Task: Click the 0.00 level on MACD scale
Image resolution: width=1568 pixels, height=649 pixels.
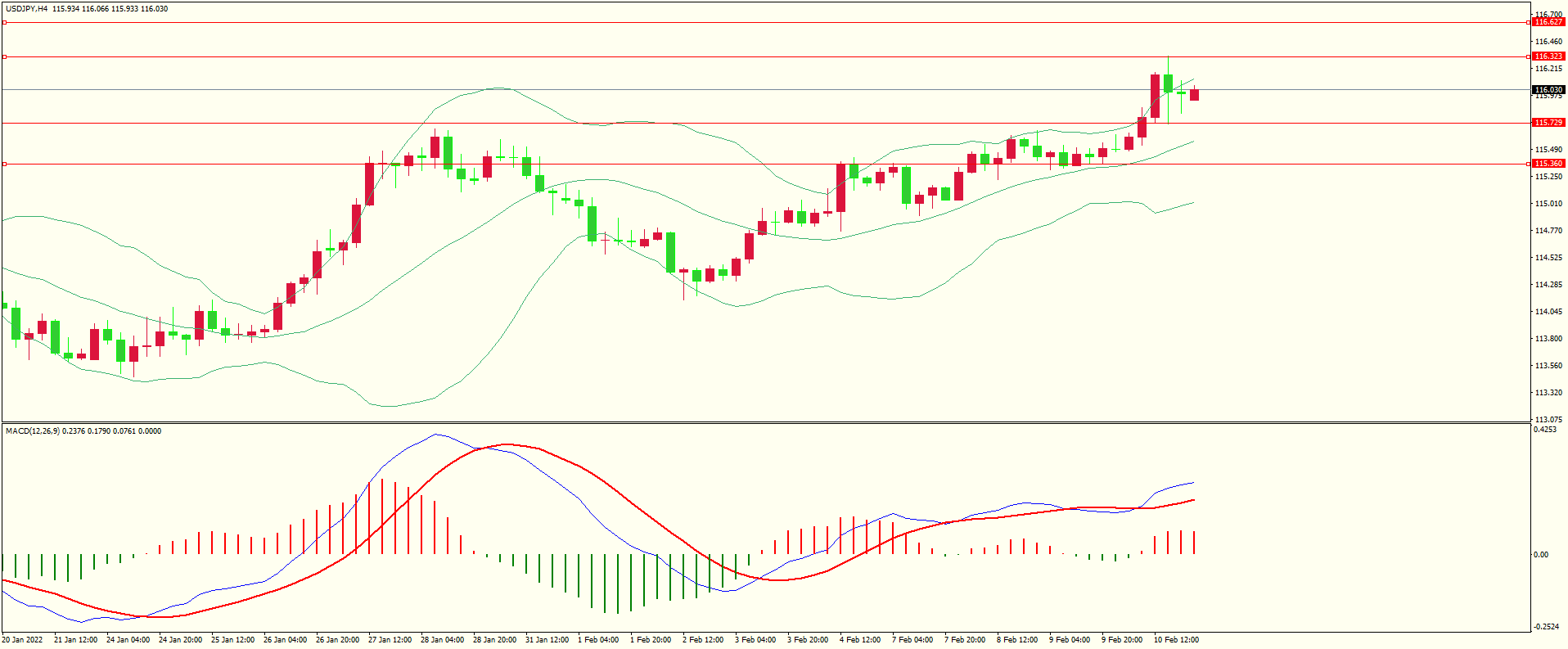Action: [x=1540, y=555]
